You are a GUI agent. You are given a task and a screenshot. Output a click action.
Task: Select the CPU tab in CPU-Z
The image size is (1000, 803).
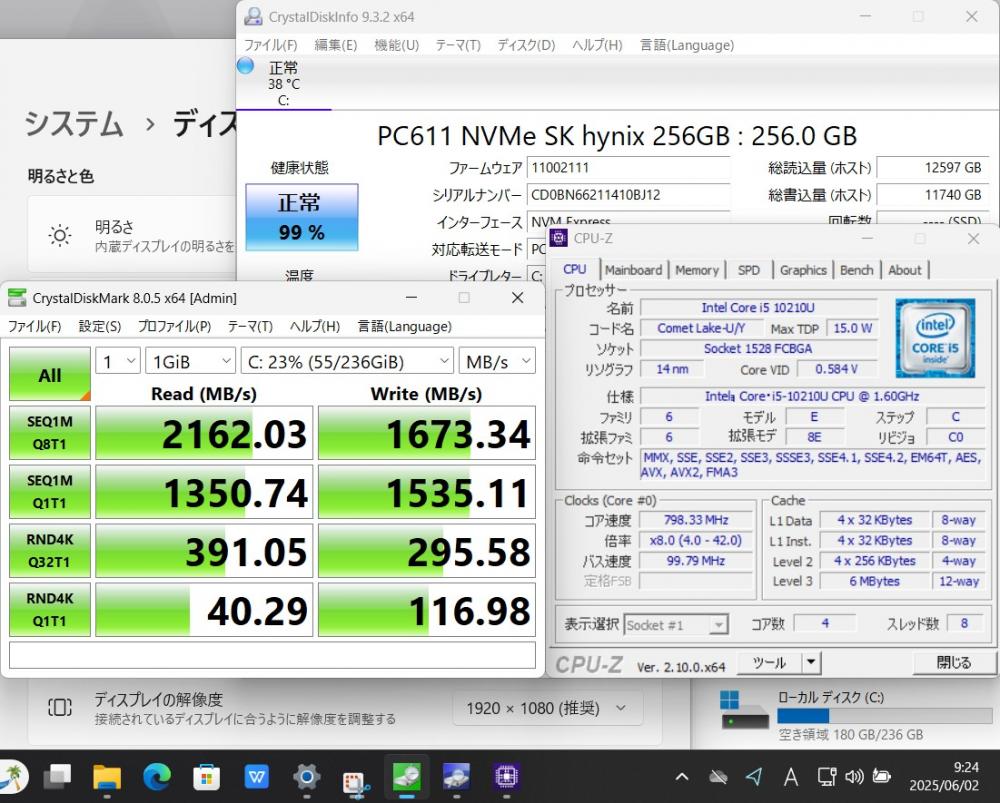[x=575, y=269]
